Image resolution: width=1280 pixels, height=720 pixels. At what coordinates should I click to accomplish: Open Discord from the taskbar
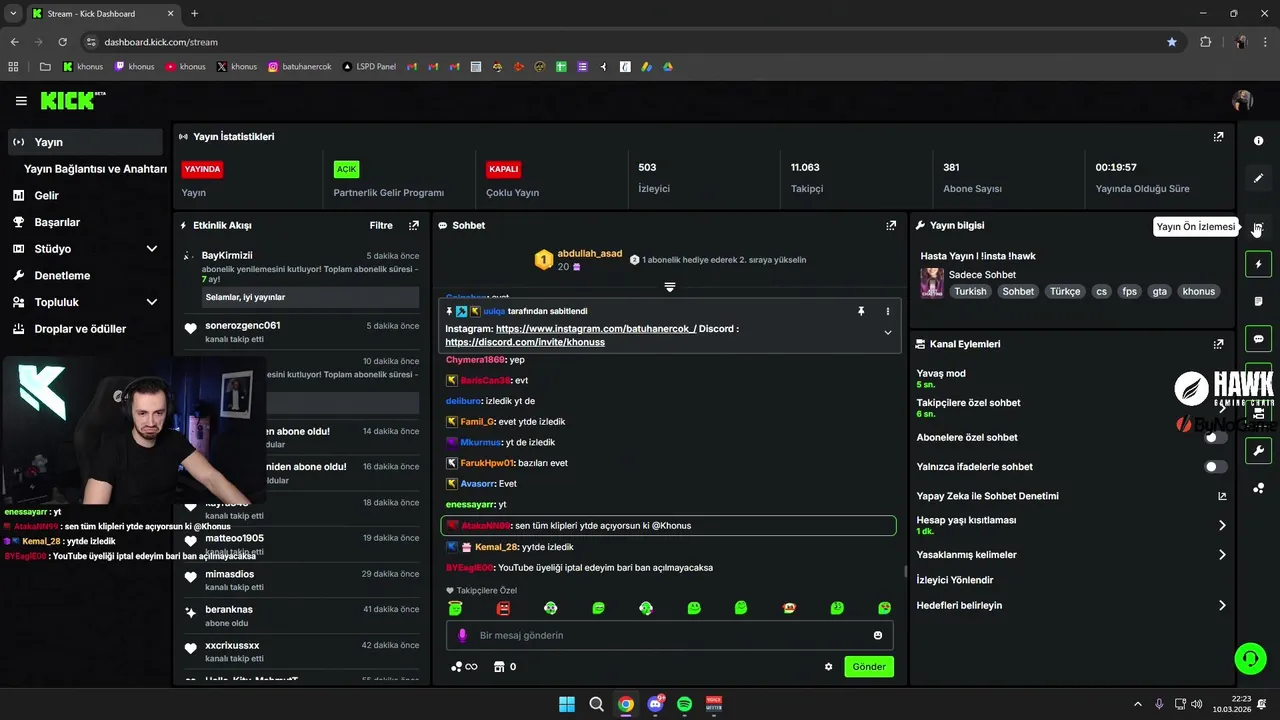point(655,704)
